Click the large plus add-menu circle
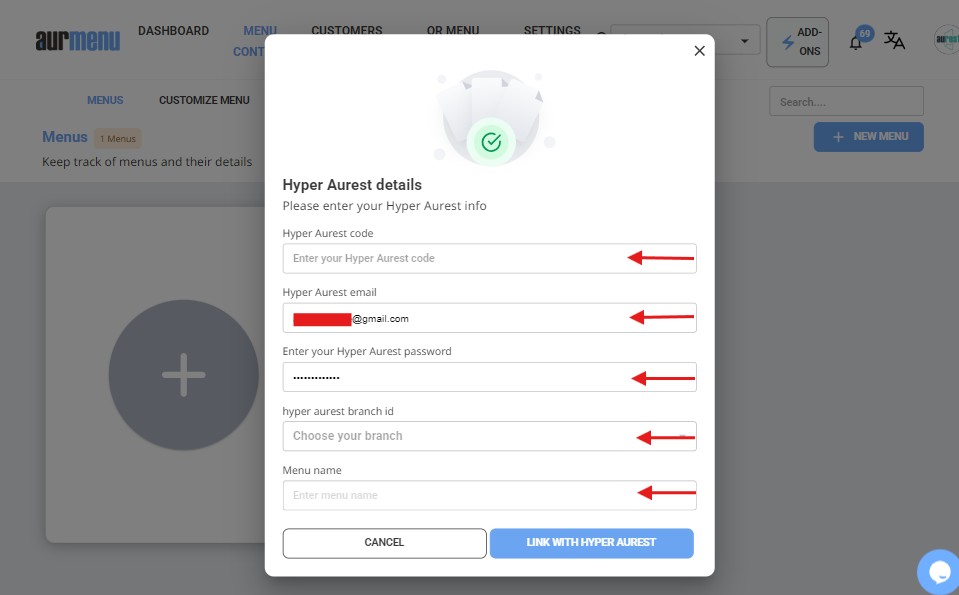Viewport: 959px width, 595px height. click(x=183, y=375)
